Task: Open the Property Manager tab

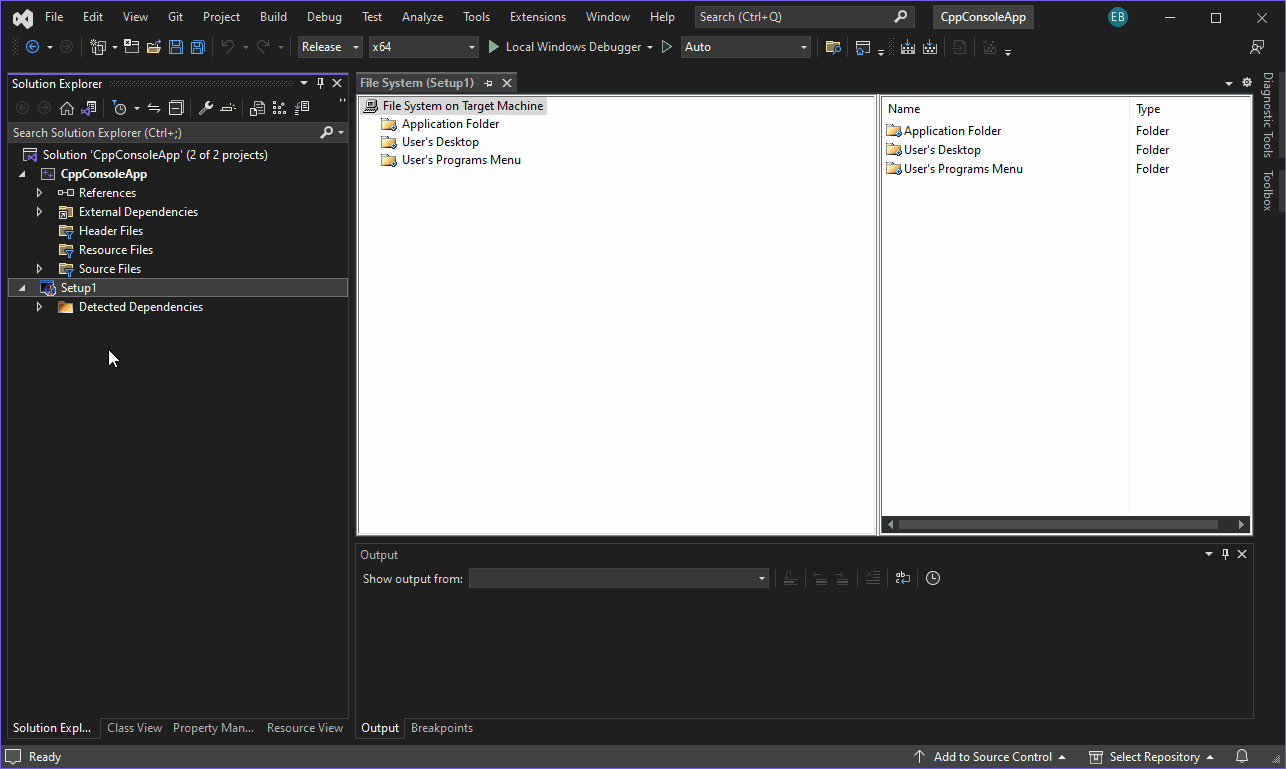Action: pyautogui.click(x=213, y=728)
